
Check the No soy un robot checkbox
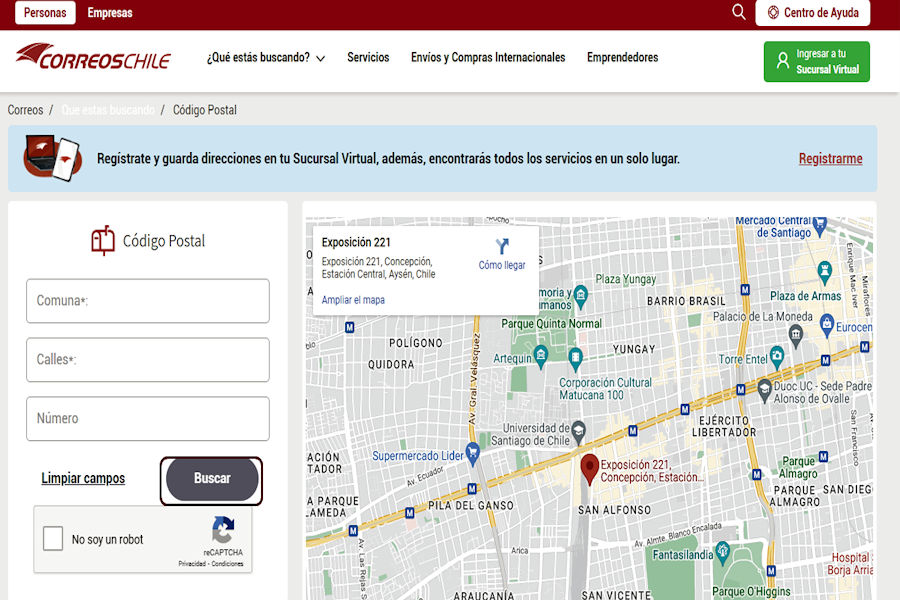(x=51, y=538)
